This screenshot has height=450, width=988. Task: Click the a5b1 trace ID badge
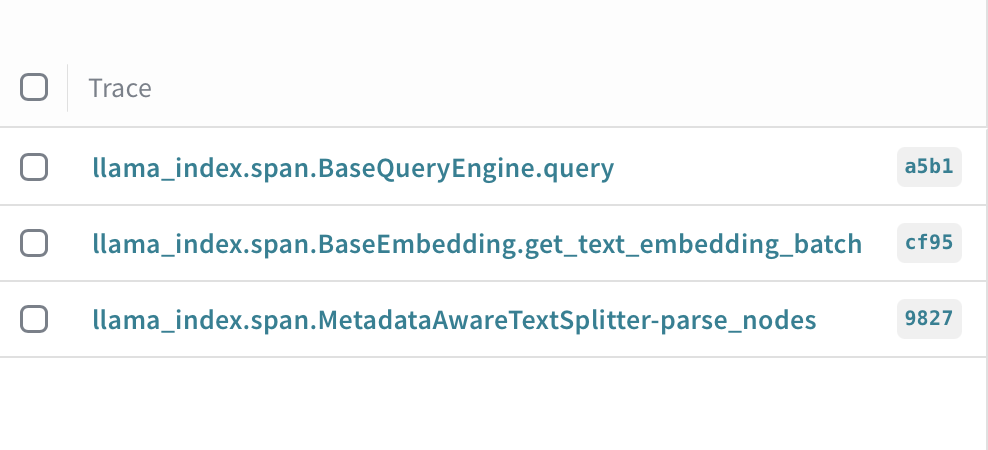929,167
